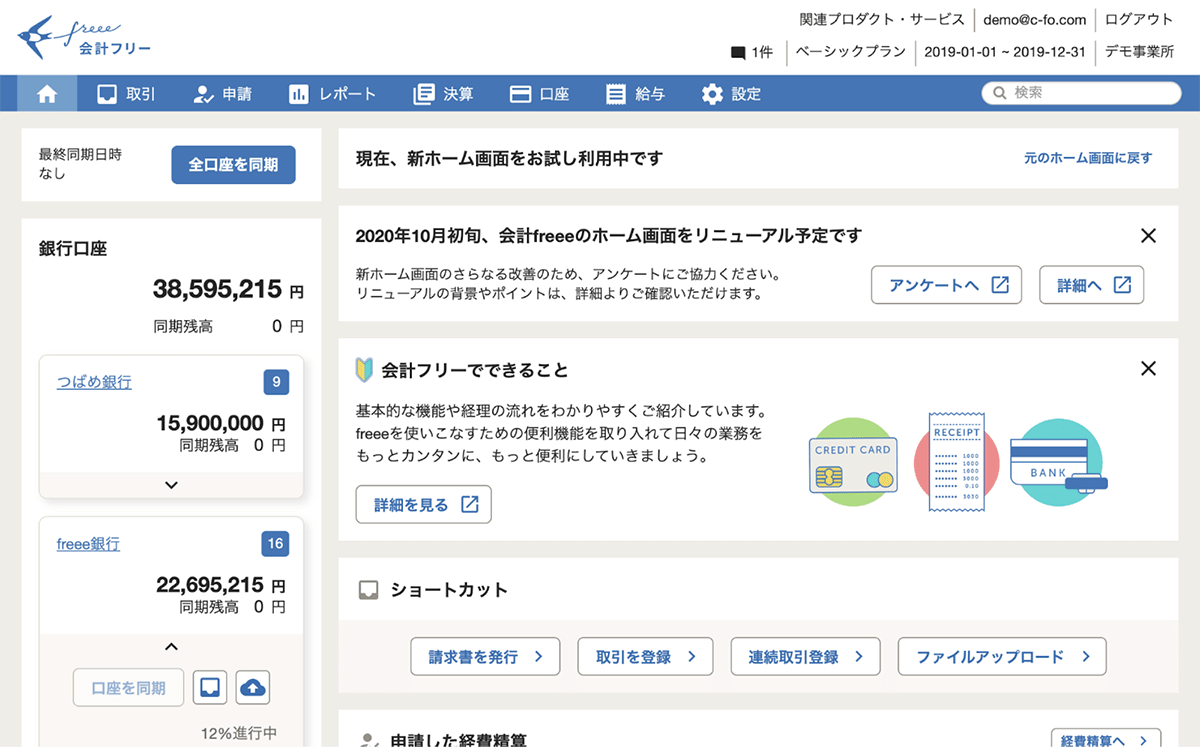Click the 銀行口座 section heading
The image size is (1200, 747).
(73, 249)
